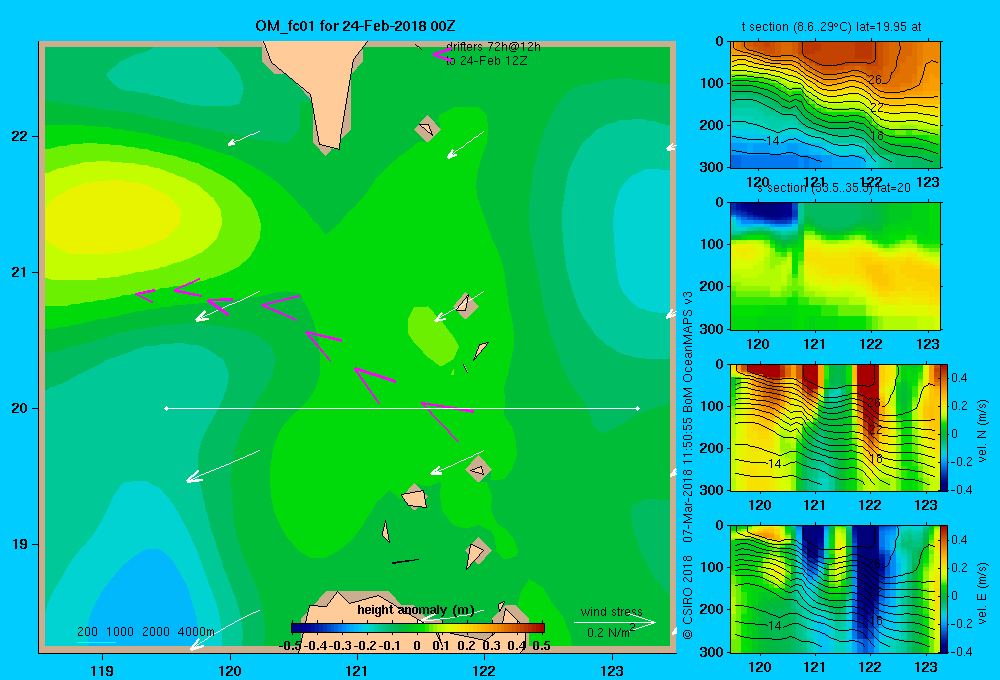Viewport: 1000px width, 680px height.
Task: Click the dark blue low-salinity patch in s section
Action: (x=764, y=212)
